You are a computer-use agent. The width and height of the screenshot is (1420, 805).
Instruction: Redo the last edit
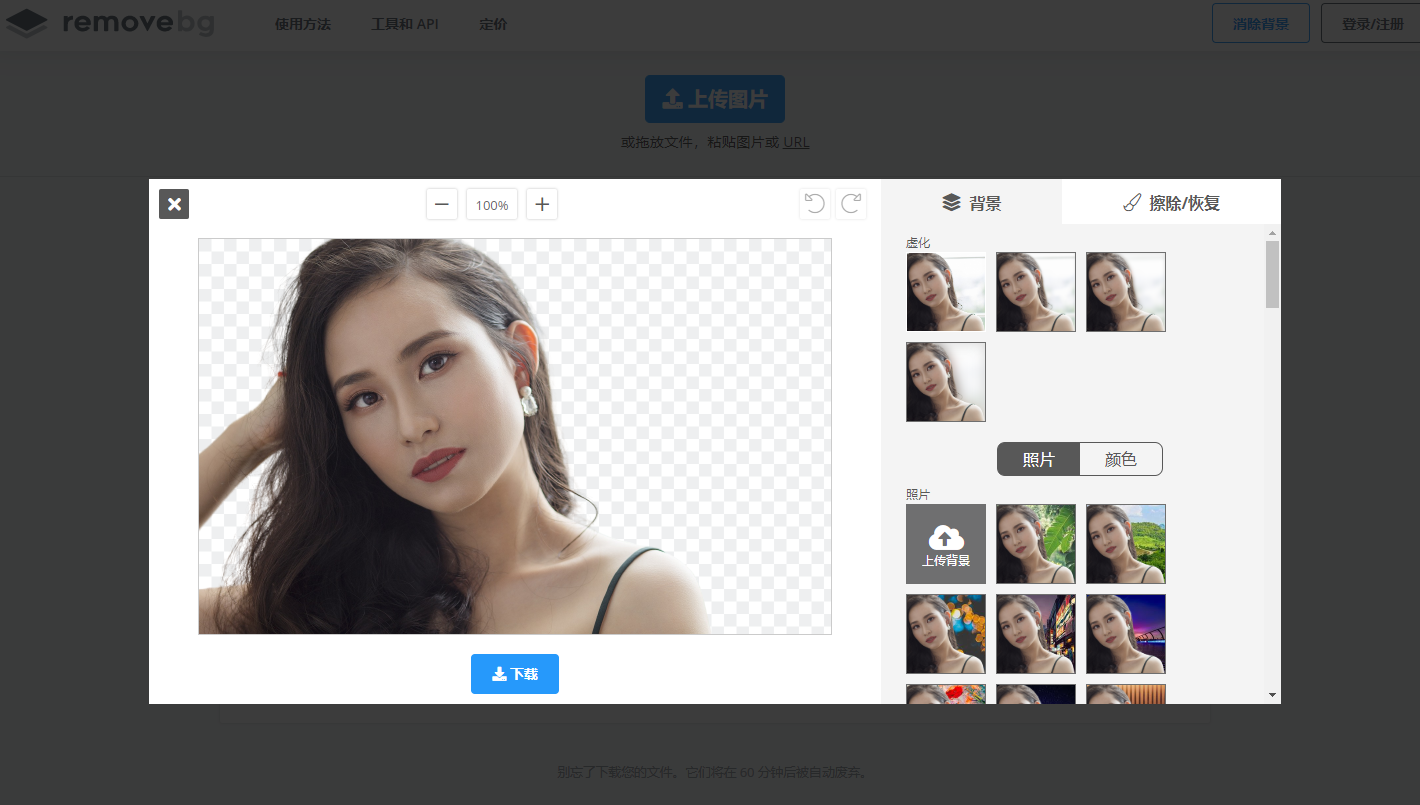coord(851,204)
